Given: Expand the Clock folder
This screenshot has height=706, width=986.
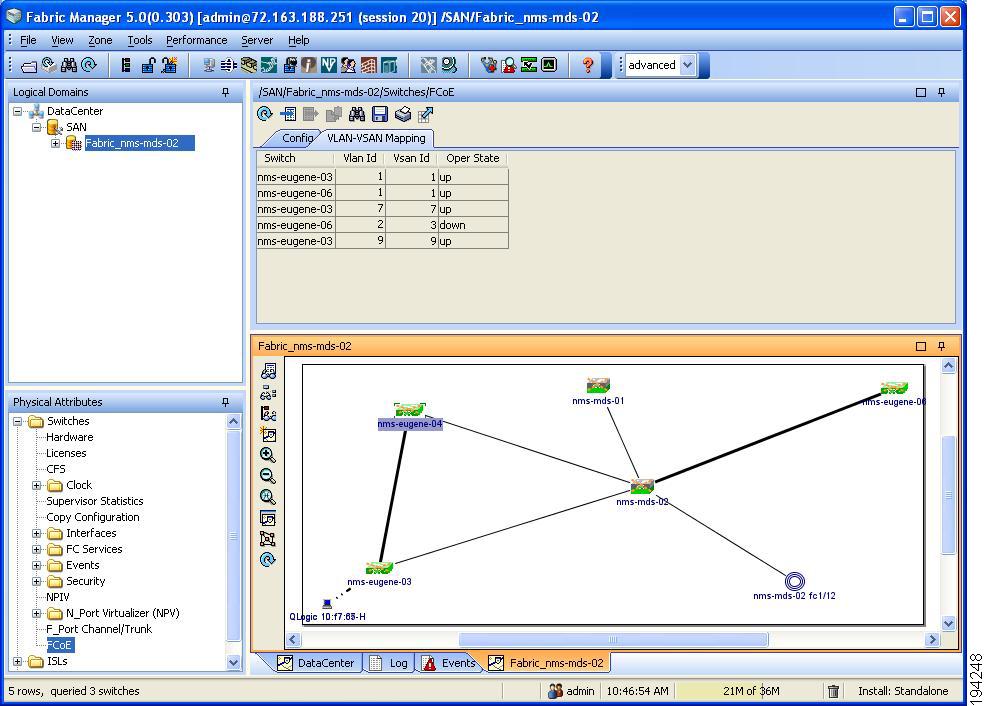Looking at the screenshot, I should click(36, 485).
